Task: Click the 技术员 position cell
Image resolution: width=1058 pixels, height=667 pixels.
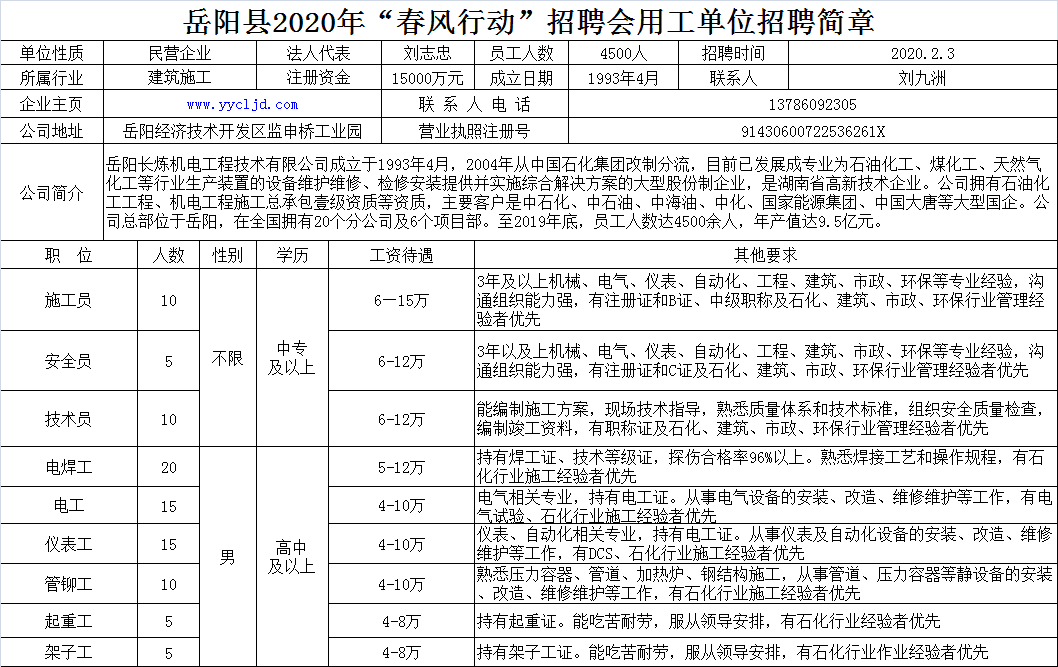Action: pyautogui.click(x=69, y=419)
